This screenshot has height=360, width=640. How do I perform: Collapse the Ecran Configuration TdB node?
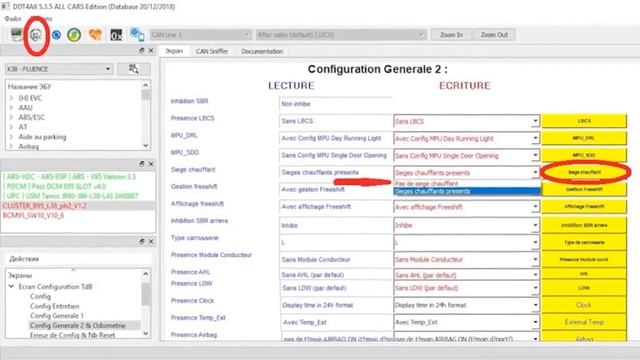[11, 287]
